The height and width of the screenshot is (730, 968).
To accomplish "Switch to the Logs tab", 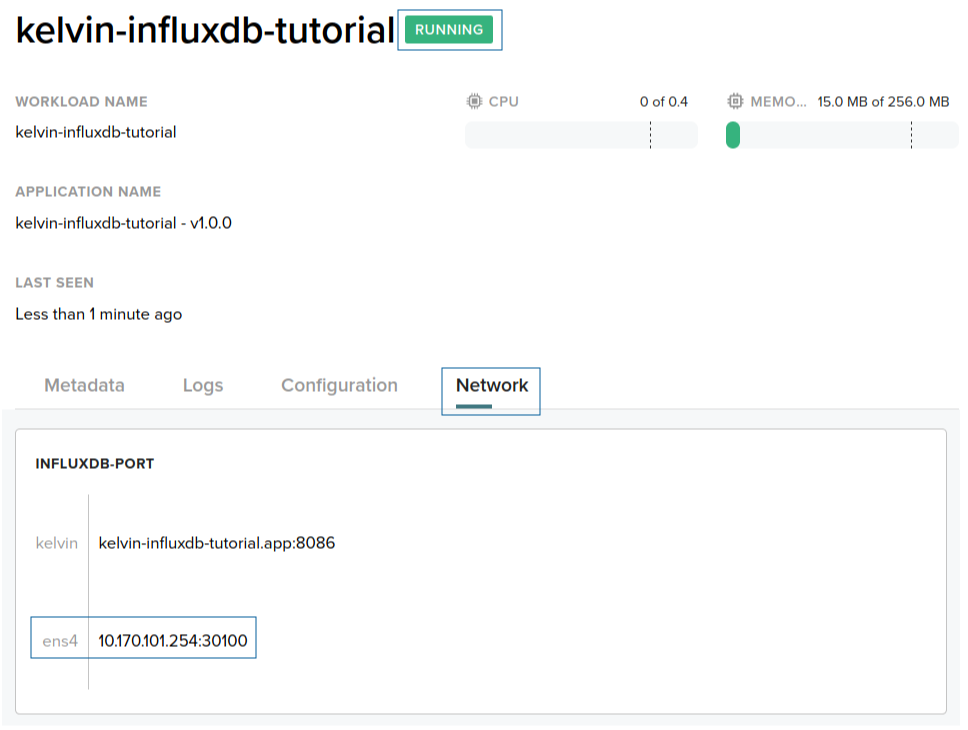I will 202,385.
